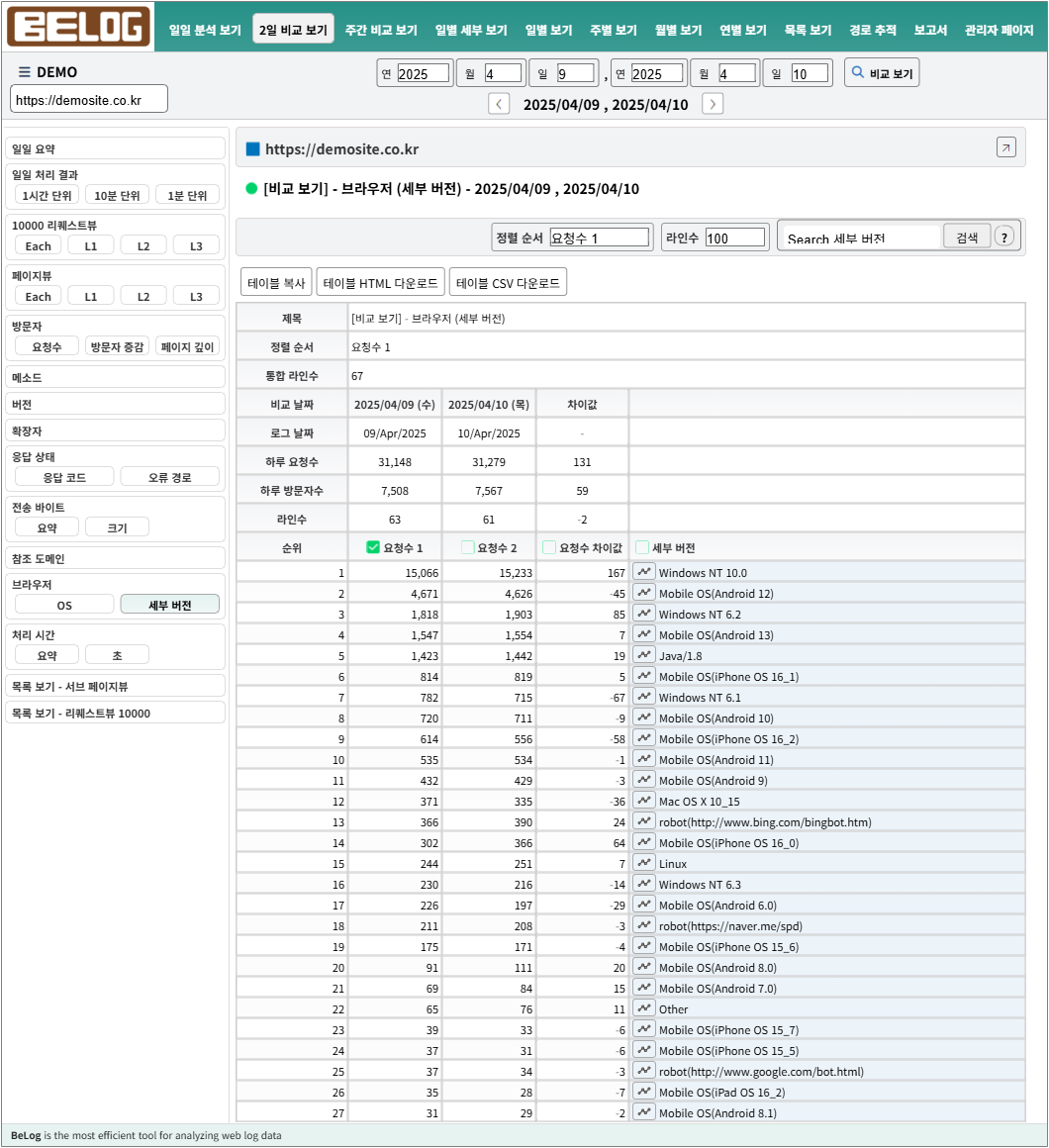
Task: Select the 2일 비교 보기 tab
Action: coord(293,30)
